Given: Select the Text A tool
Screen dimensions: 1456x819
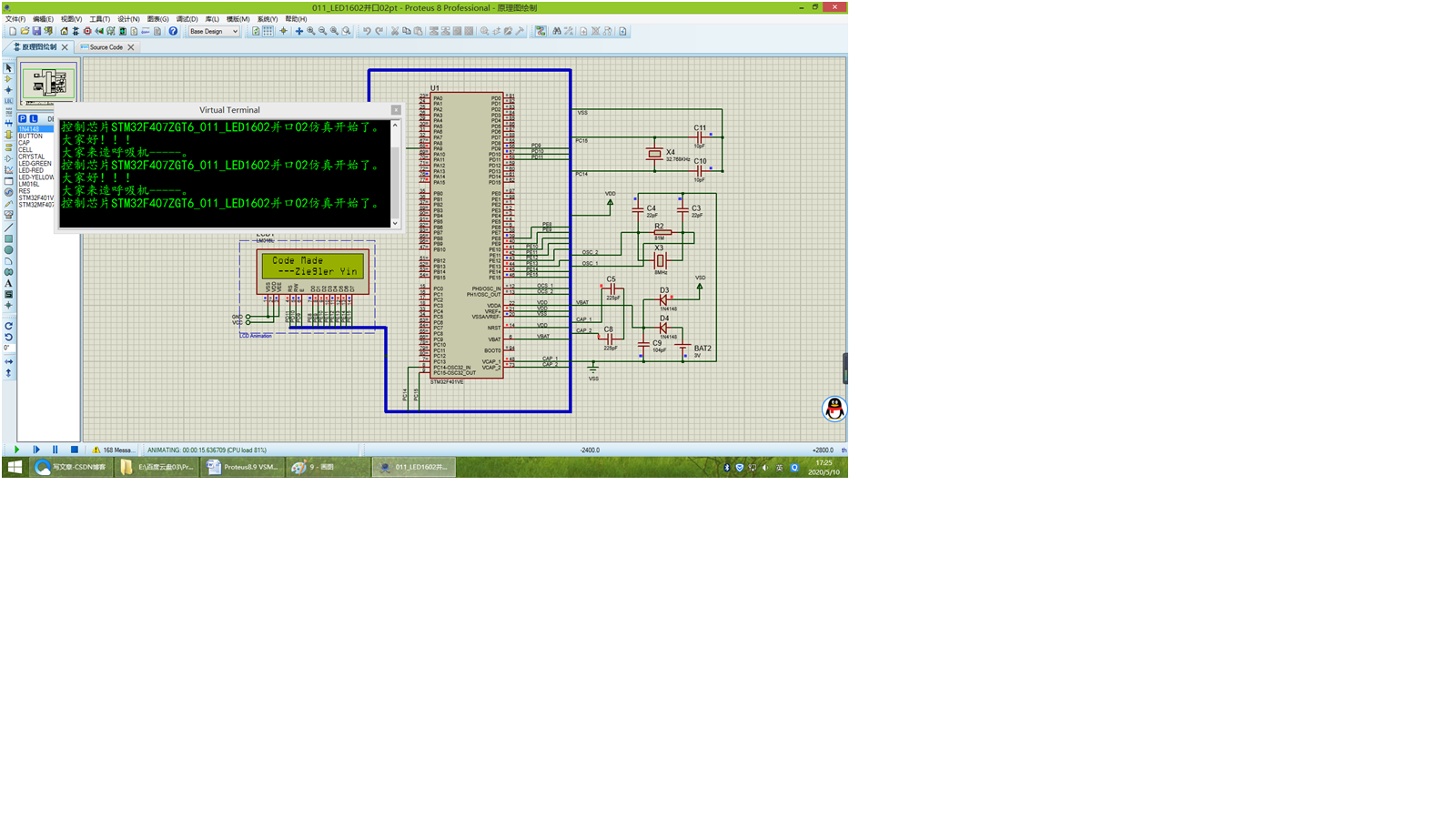Looking at the screenshot, I should [x=8, y=283].
